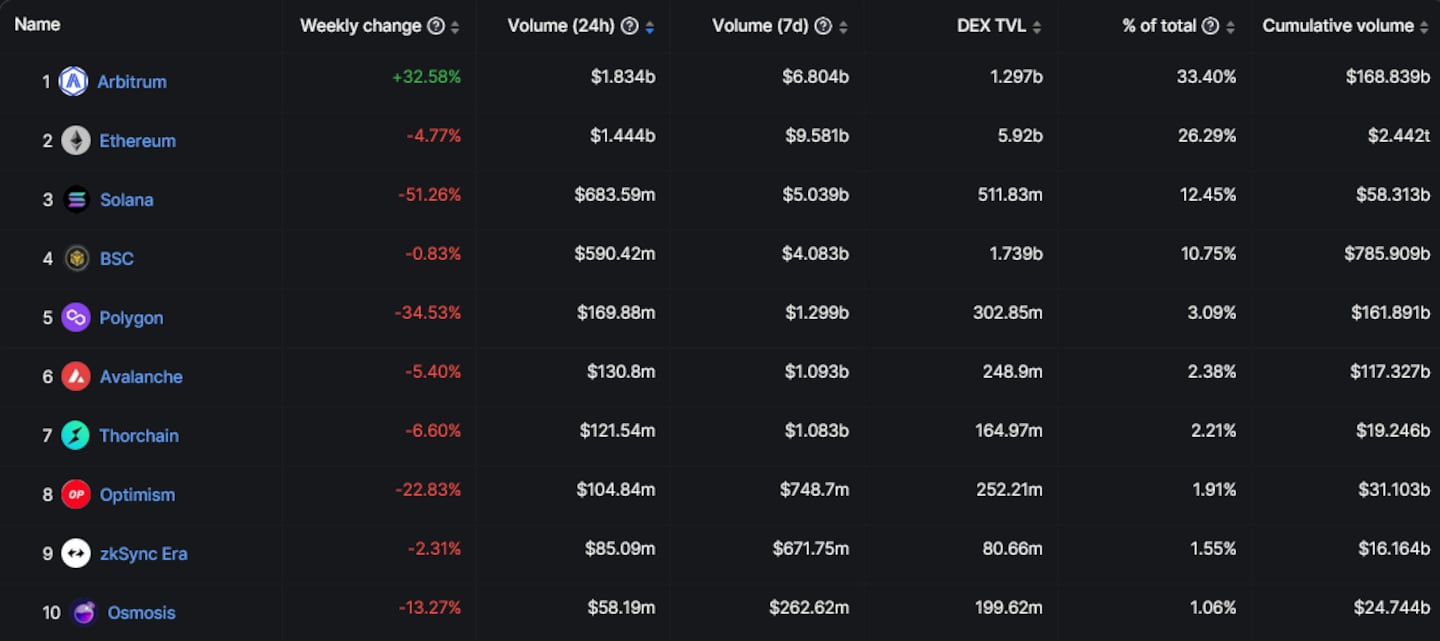Click the BSC chain logo icon
1440x641 pixels.
click(76, 259)
